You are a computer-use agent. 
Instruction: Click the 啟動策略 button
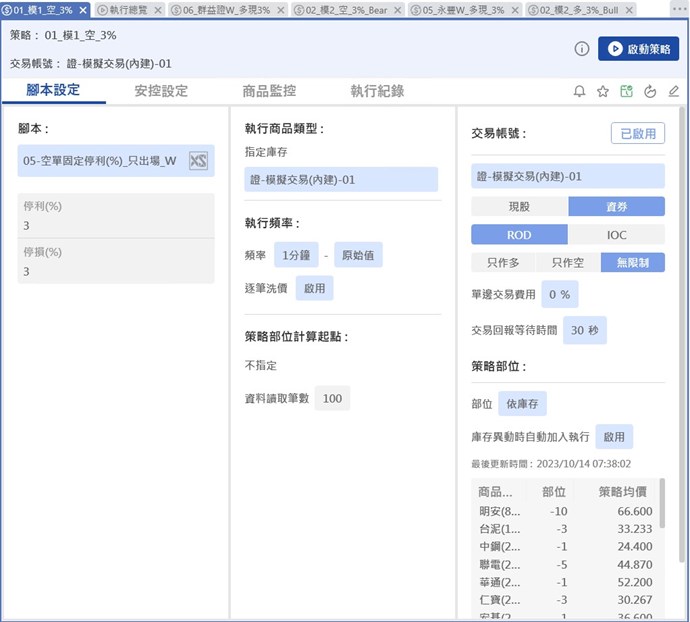click(638, 49)
